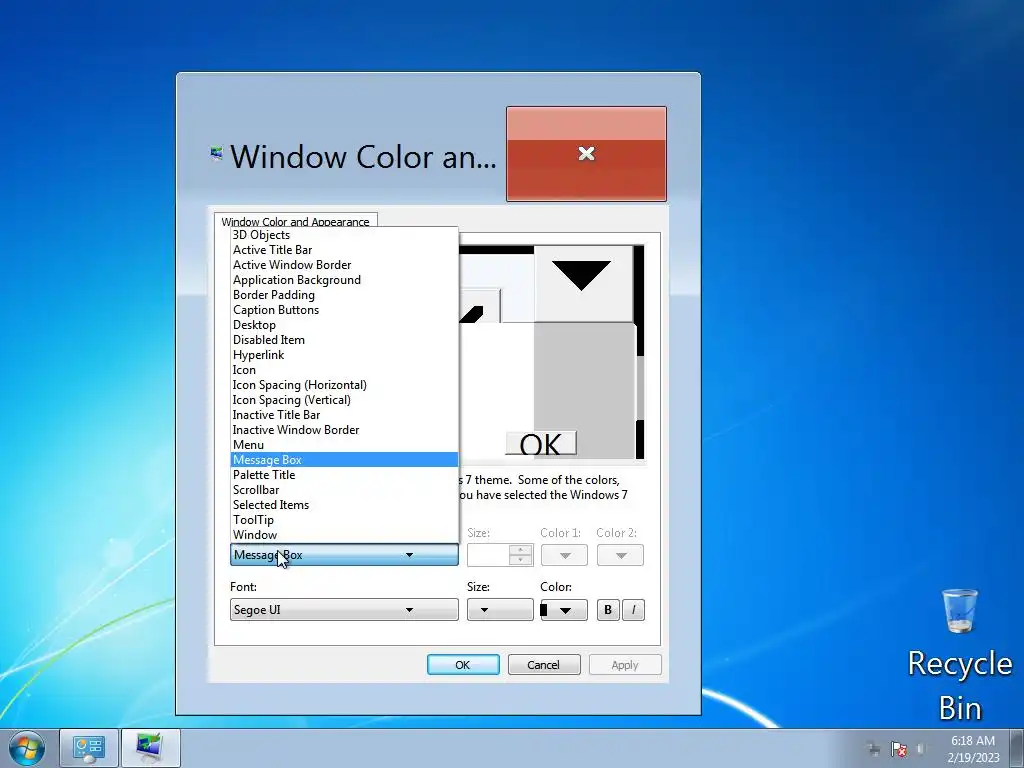Image resolution: width=1024 pixels, height=768 pixels.
Task: Select Palette Title option
Action: [344, 475]
